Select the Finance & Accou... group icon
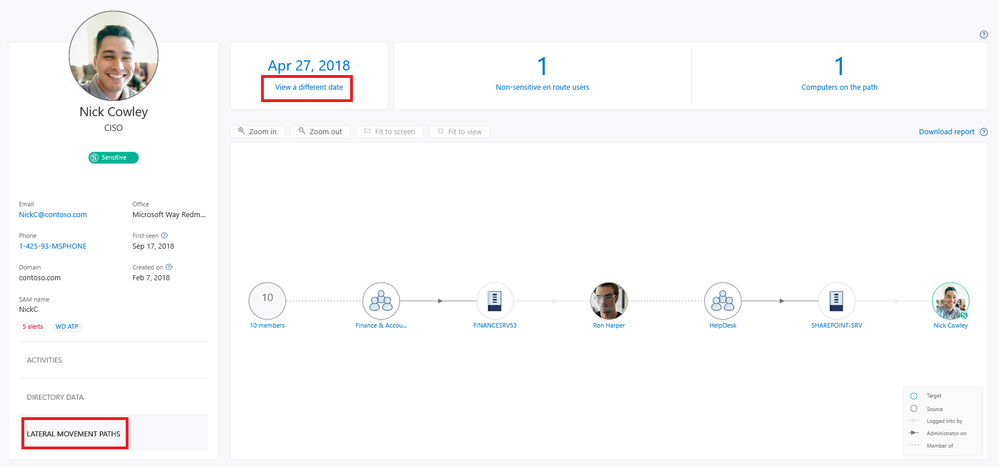 click(x=381, y=301)
